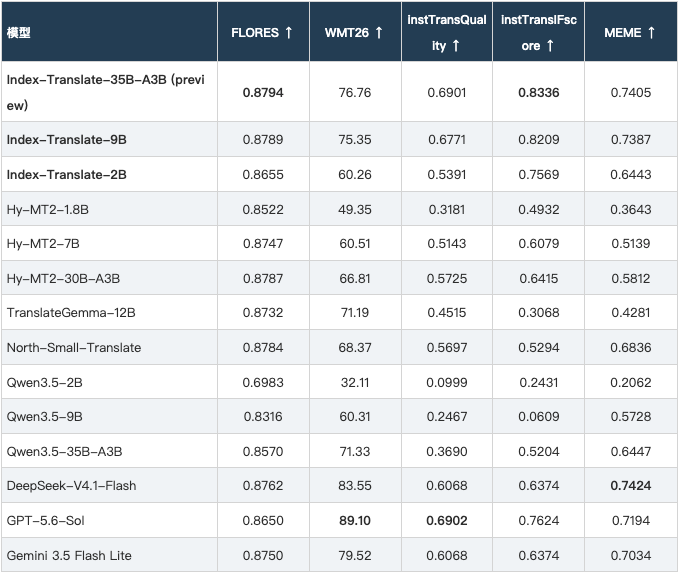Click the InstTransQuality column header
The image size is (680, 574).
(447, 33)
